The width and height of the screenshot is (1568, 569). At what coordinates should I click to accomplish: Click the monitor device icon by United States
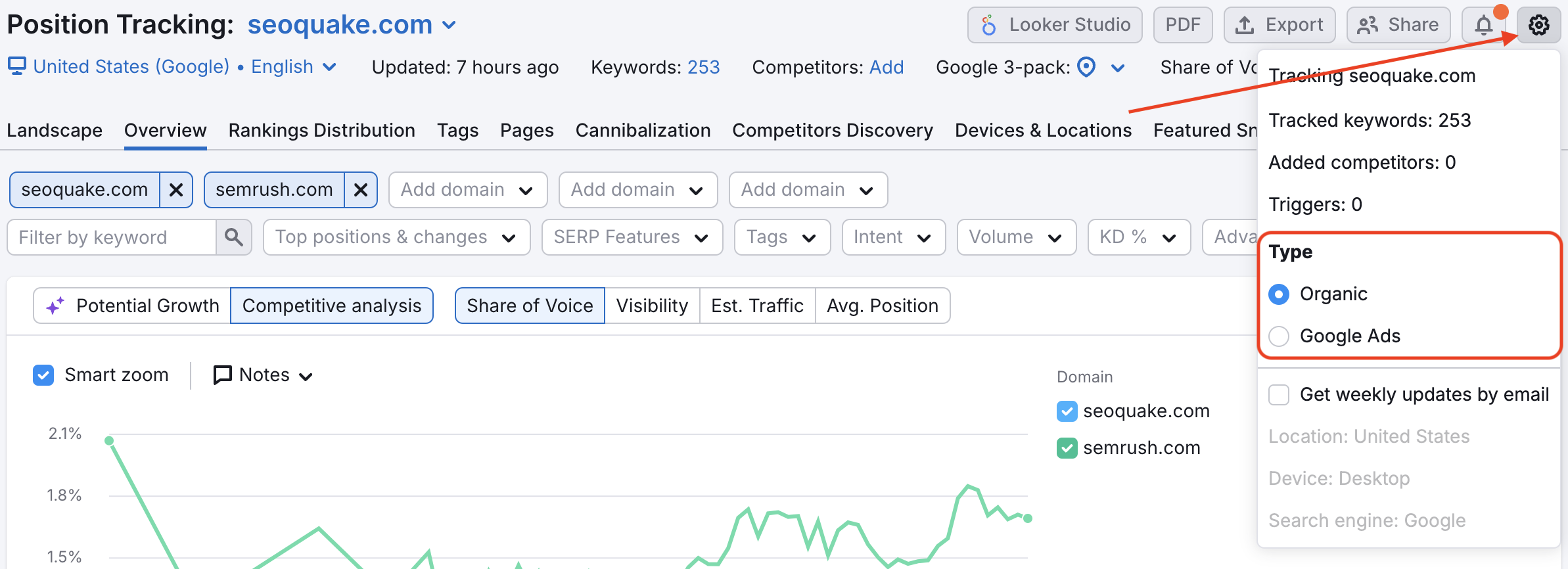pyautogui.click(x=17, y=66)
